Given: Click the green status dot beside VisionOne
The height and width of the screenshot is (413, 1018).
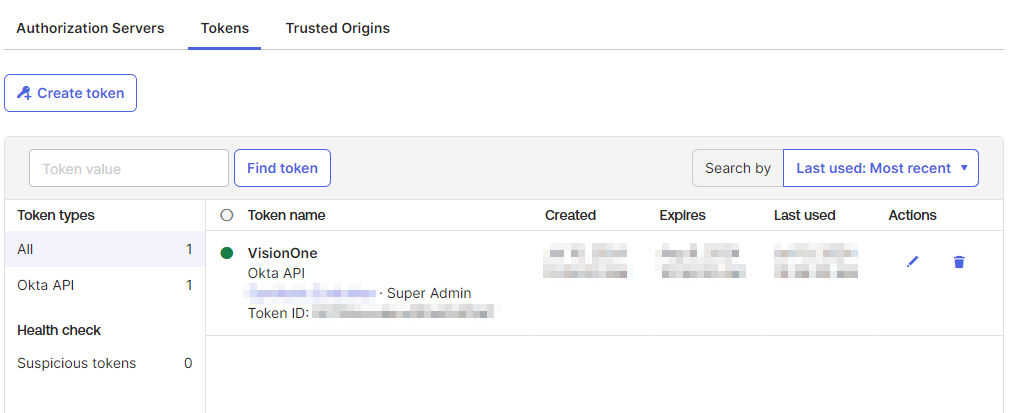Looking at the screenshot, I should click(227, 253).
